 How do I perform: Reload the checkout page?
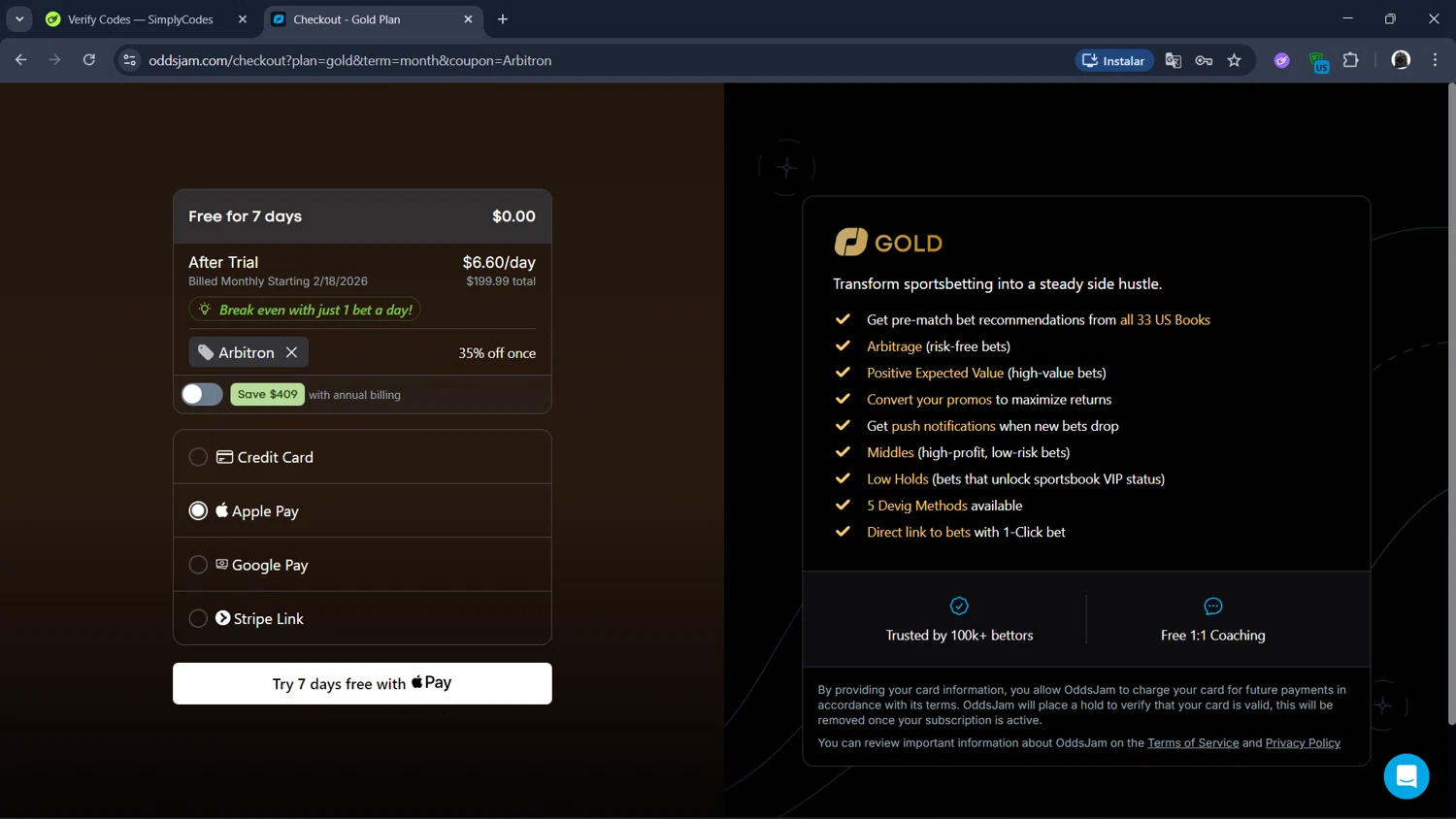88,60
